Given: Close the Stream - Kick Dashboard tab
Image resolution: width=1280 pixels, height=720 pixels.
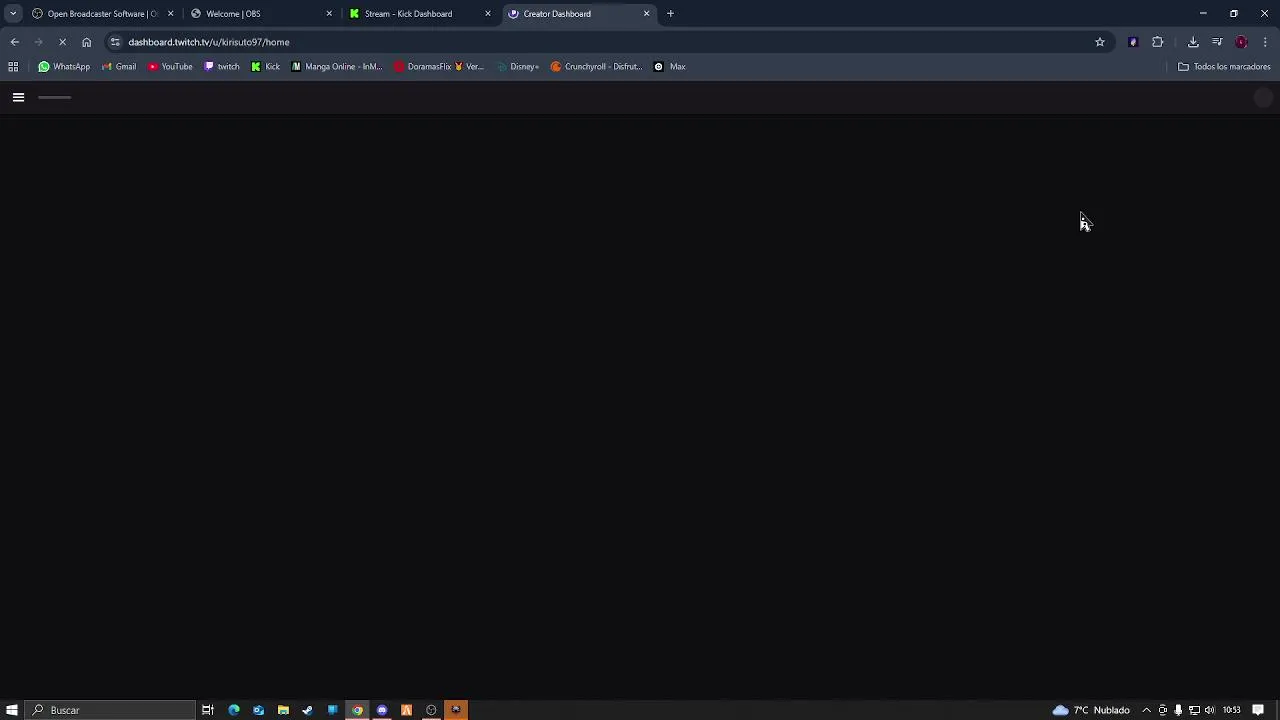Looking at the screenshot, I should (x=488, y=13).
